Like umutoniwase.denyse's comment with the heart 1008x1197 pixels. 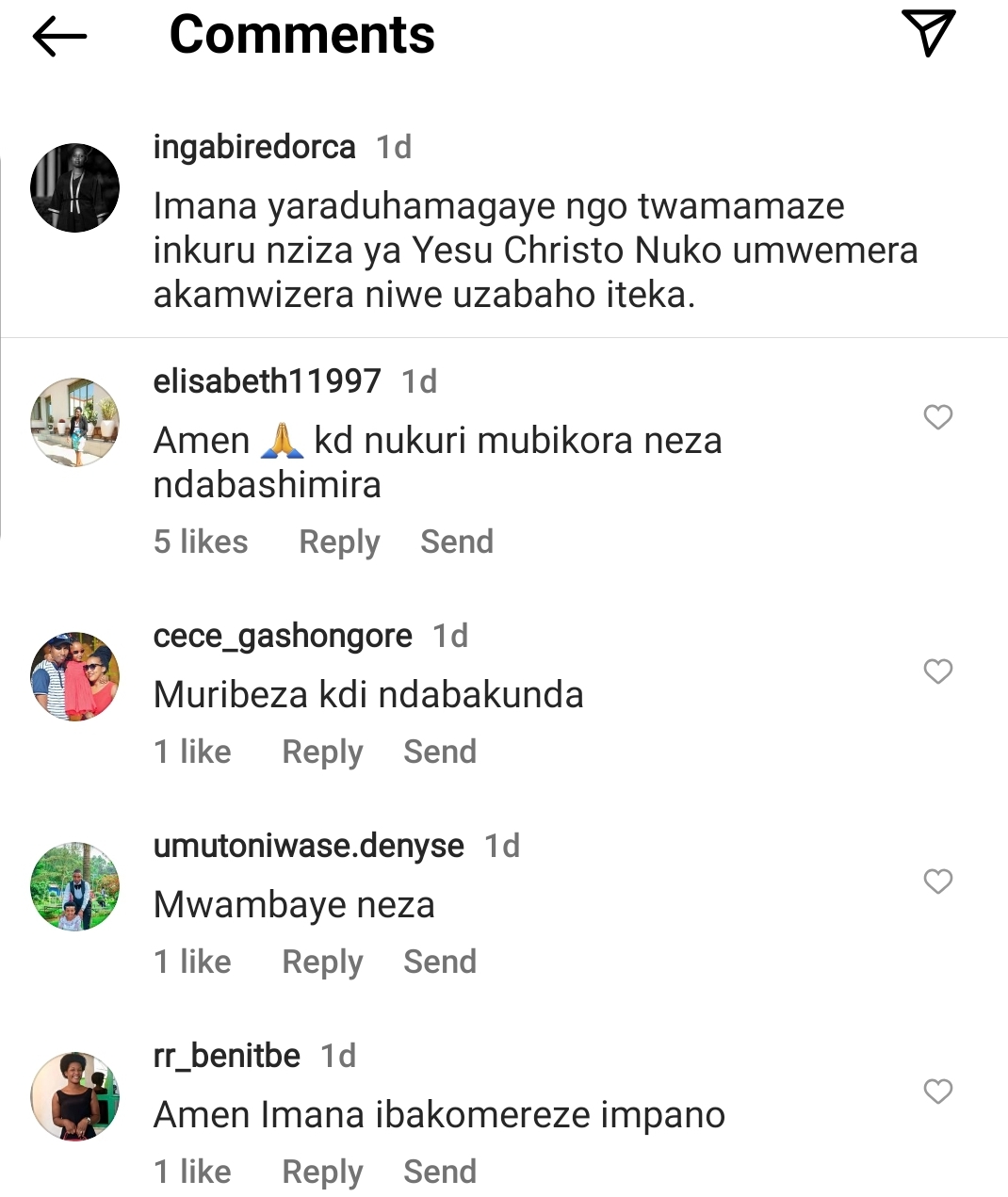[937, 882]
